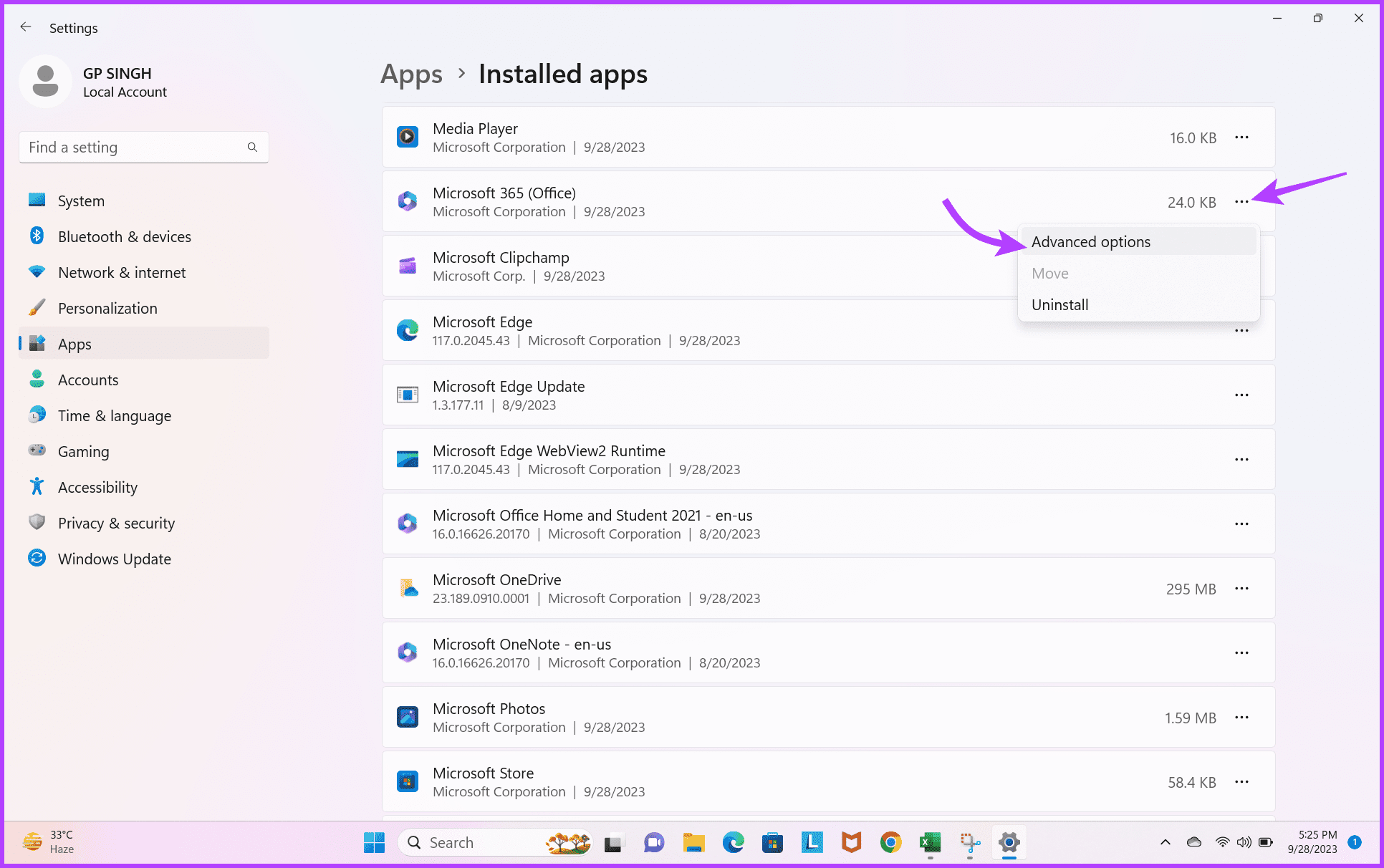Screen dimensions: 1384x868
Task: Show hidden icons in system tray
Action: [x=1166, y=842]
